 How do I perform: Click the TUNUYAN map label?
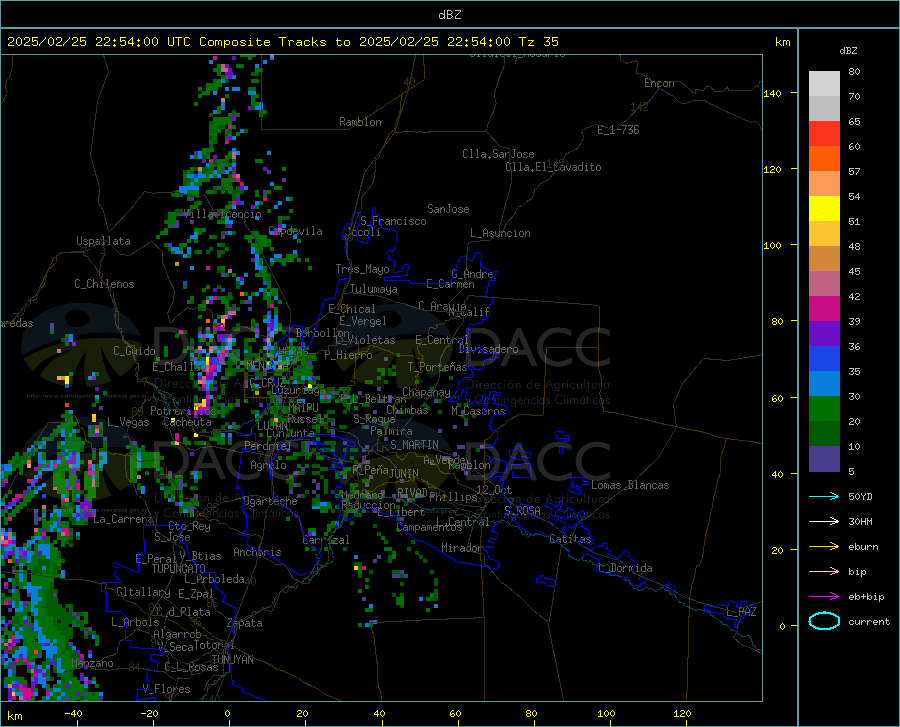tap(232, 660)
